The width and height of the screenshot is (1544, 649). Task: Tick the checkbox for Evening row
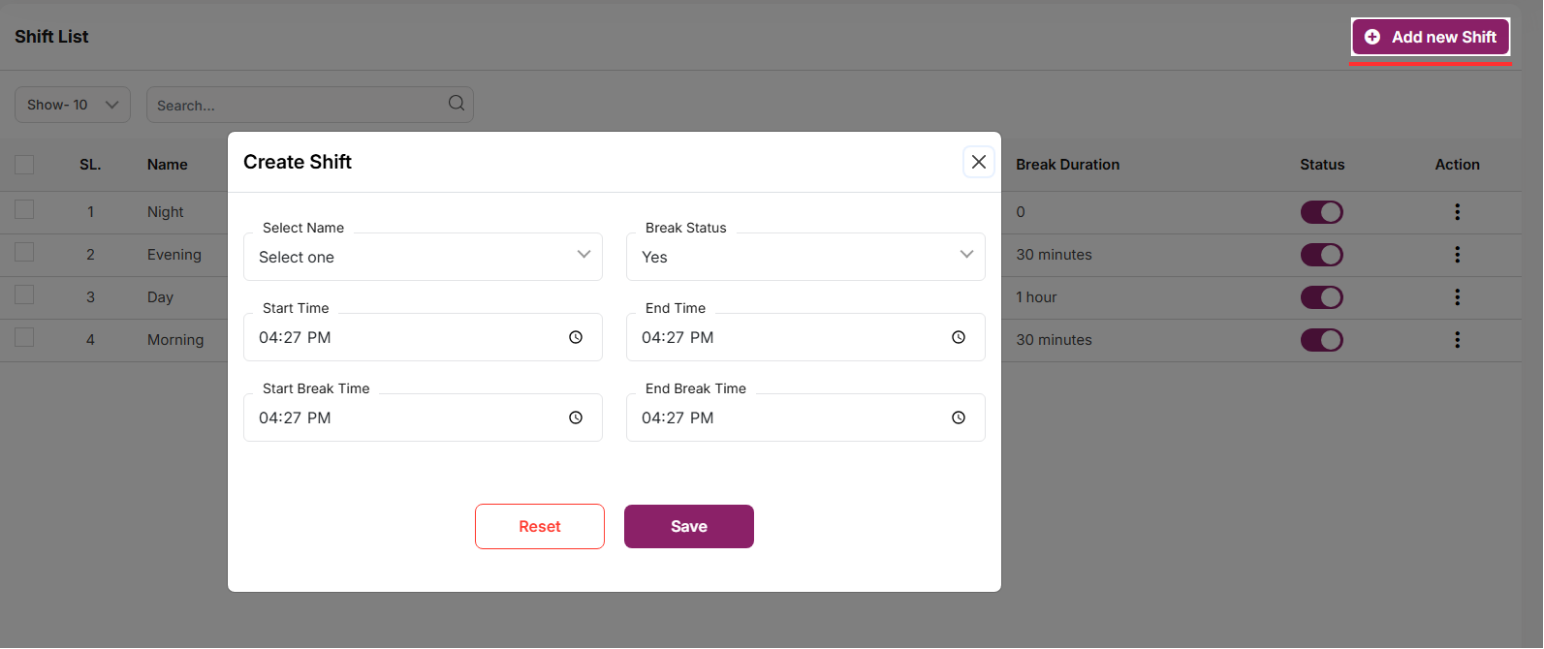(x=25, y=253)
